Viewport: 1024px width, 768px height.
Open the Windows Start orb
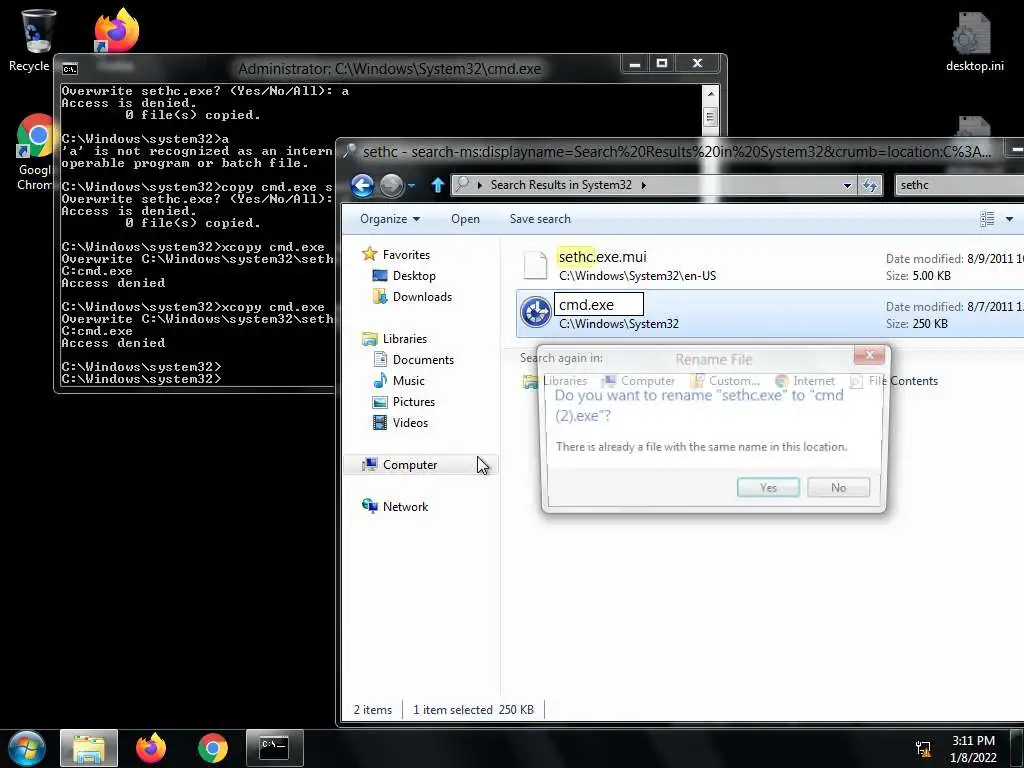click(26, 748)
